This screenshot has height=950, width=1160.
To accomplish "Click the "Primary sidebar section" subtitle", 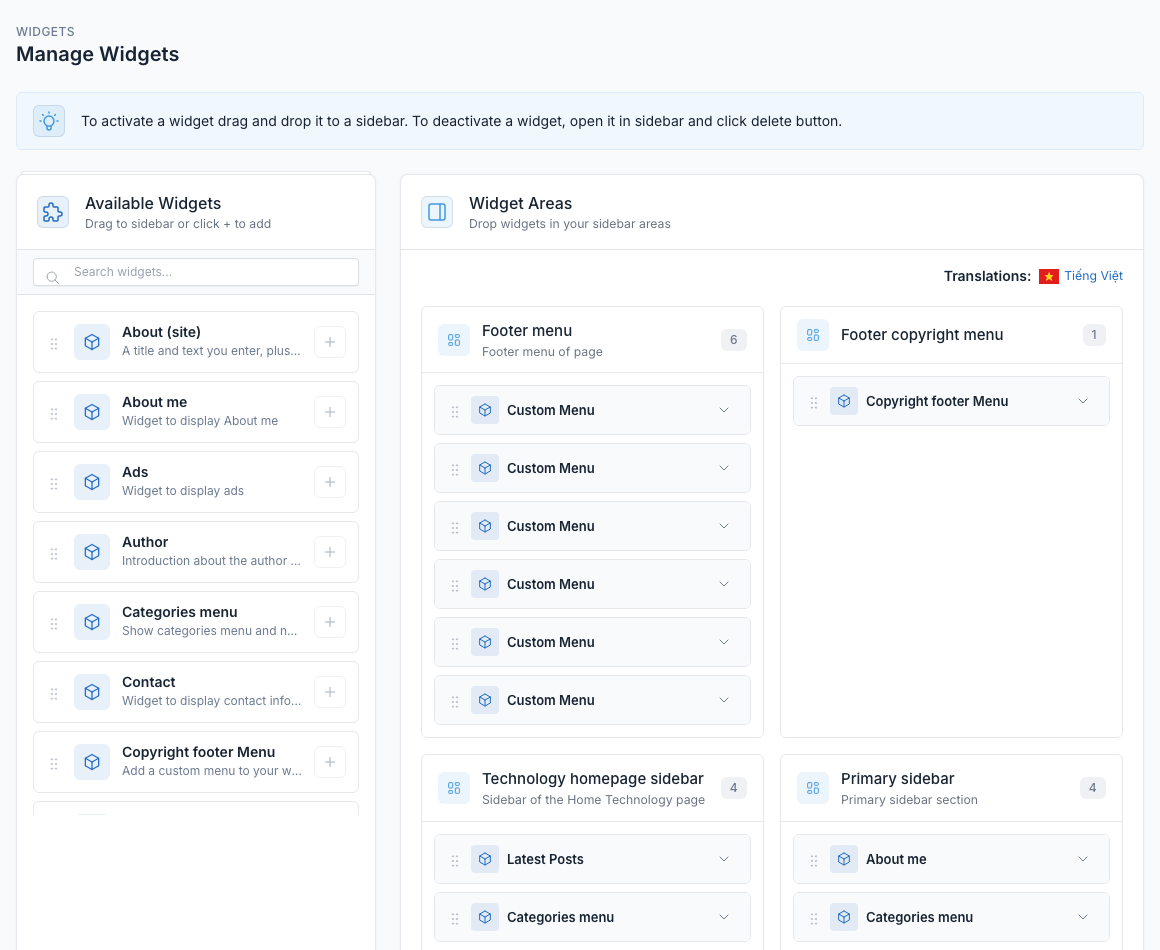I will point(909,800).
